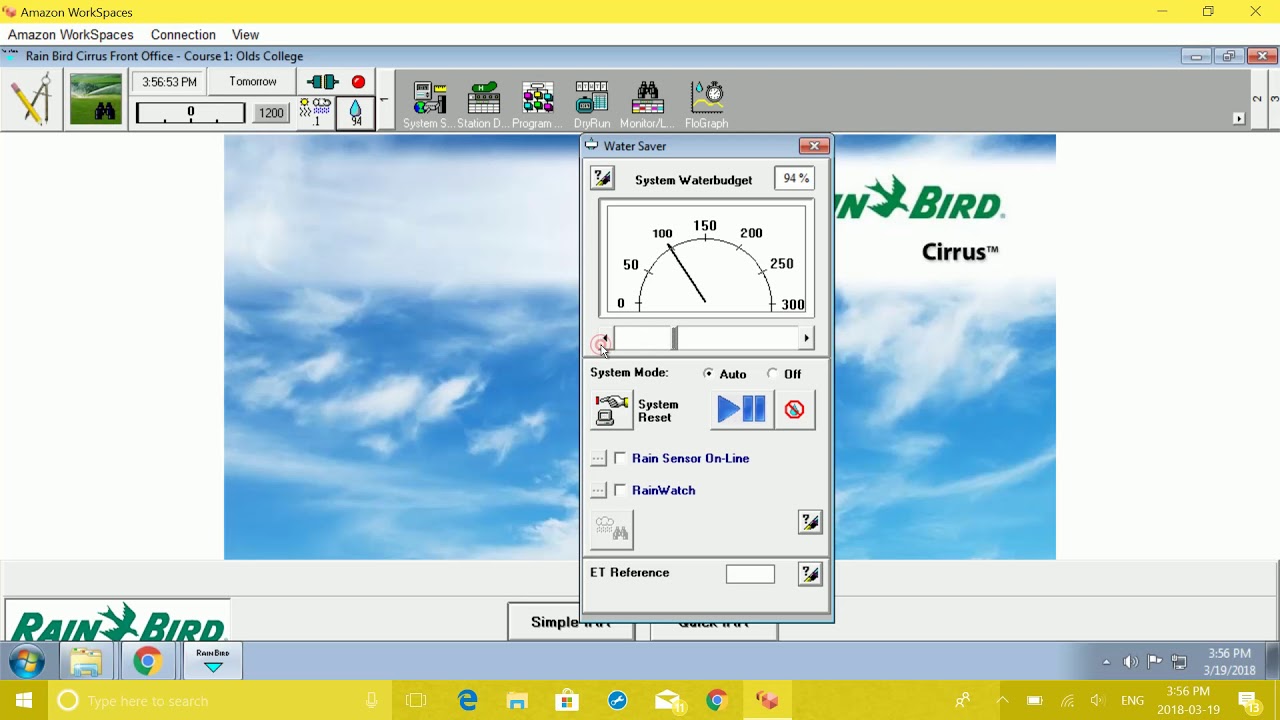Click the Simple IRR button
Image resolution: width=1280 pixels, height=720 pixels.
coord(570,622)
